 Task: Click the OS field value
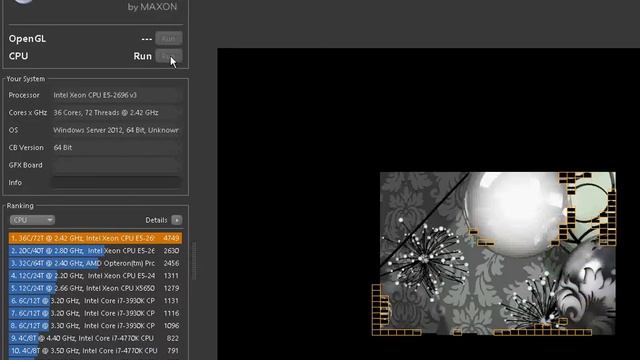(x=116, y=130)
